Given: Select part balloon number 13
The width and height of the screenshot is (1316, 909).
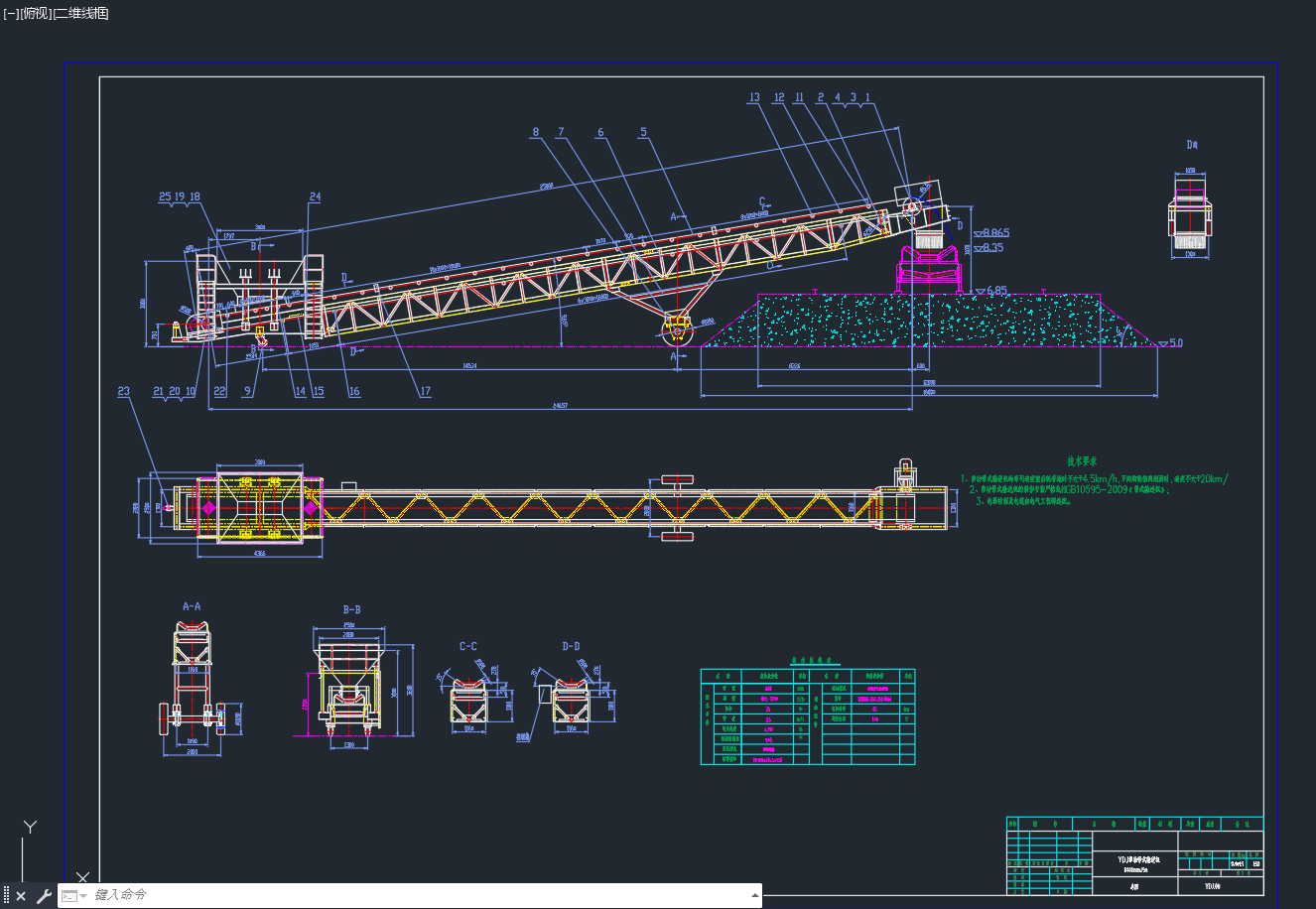Looking at the screenshot, I should [x=754, y=97].
